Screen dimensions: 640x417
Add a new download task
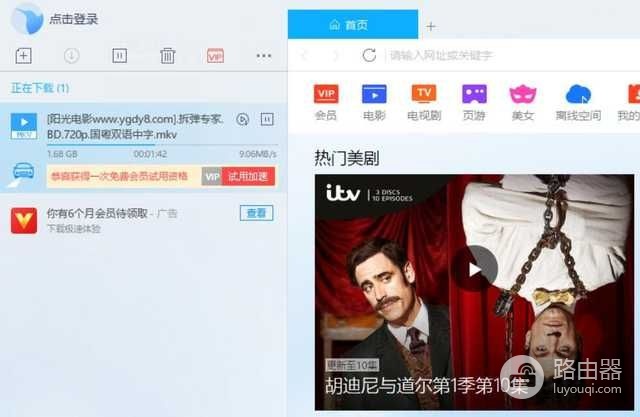[x=24, y=55]
